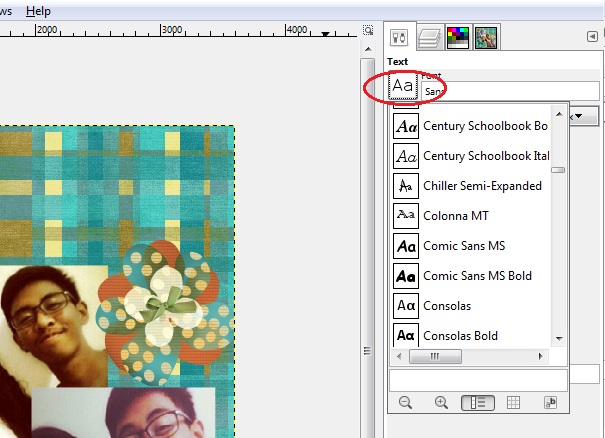Click the Consolas Bold preview icon

pyautogui.click(x=406, y=335)
